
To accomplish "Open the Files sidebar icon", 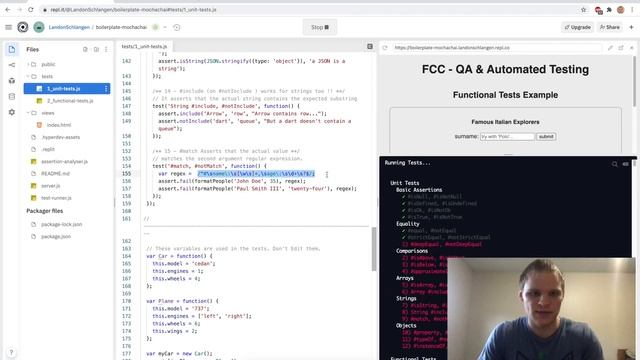I will click(11, 49).
